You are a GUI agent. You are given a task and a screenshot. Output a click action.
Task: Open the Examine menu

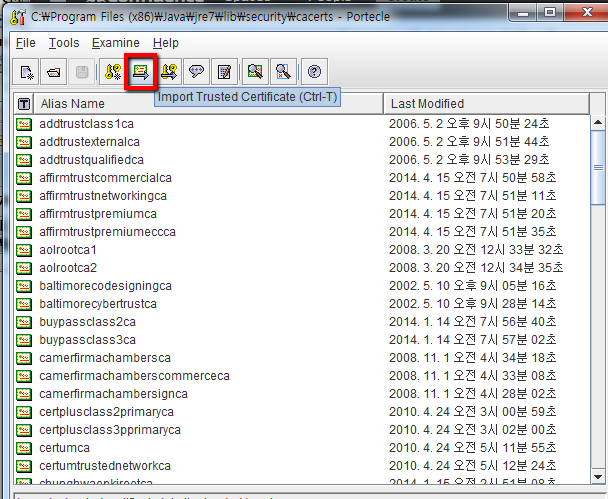click(116, 43)
